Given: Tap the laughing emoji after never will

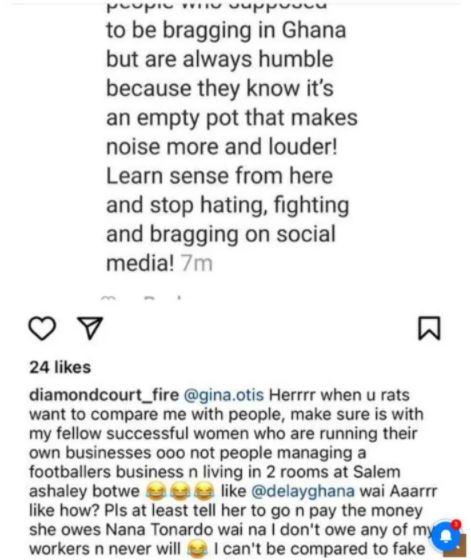Looking at the screenshot, I should pyautogui.click(x=197, y=549).
